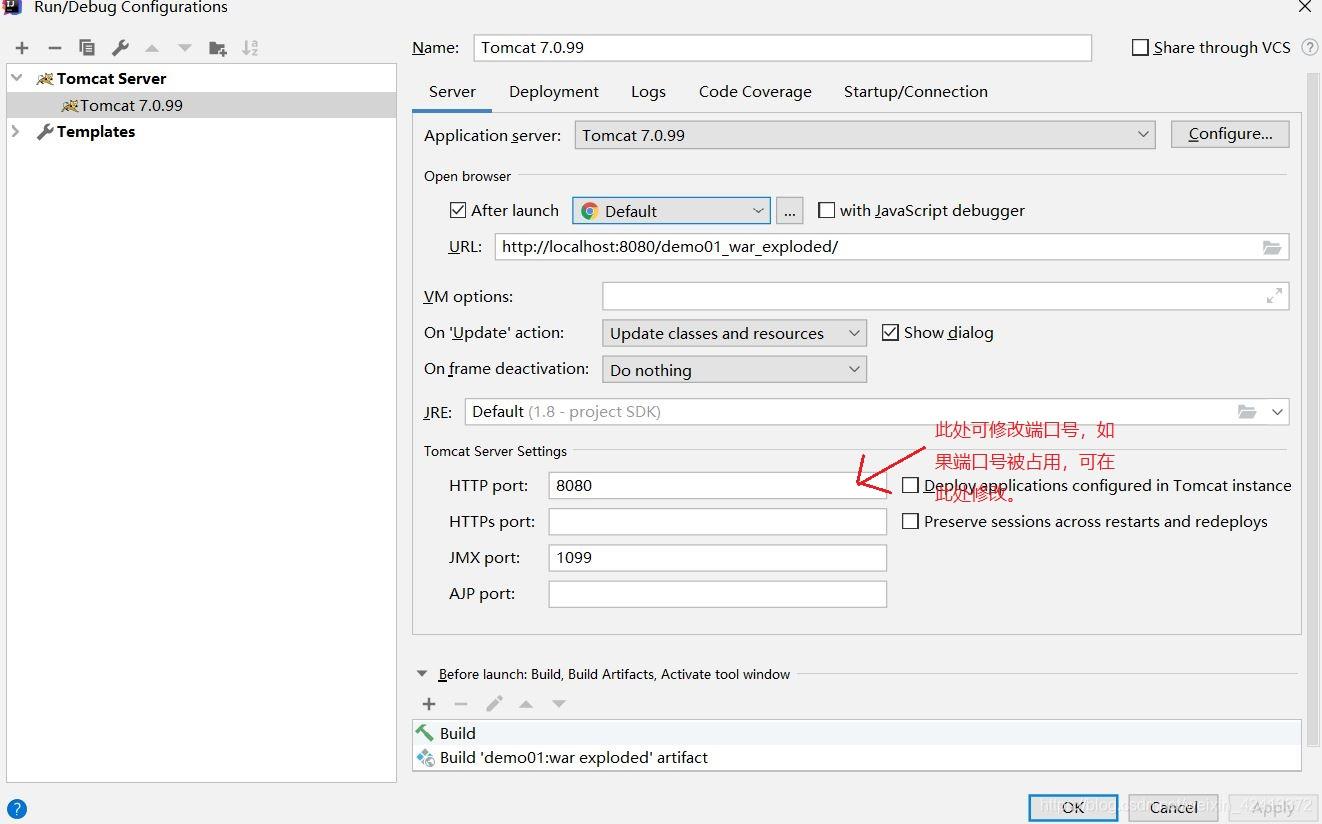Click the Configure... button
Image resolution: width=1322 pixels, height=824 pixels.
coord(1230,134)
